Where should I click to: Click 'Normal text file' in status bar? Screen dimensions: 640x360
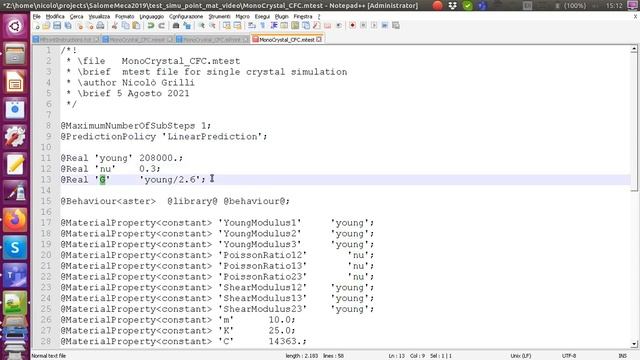(x=49, y=356)
